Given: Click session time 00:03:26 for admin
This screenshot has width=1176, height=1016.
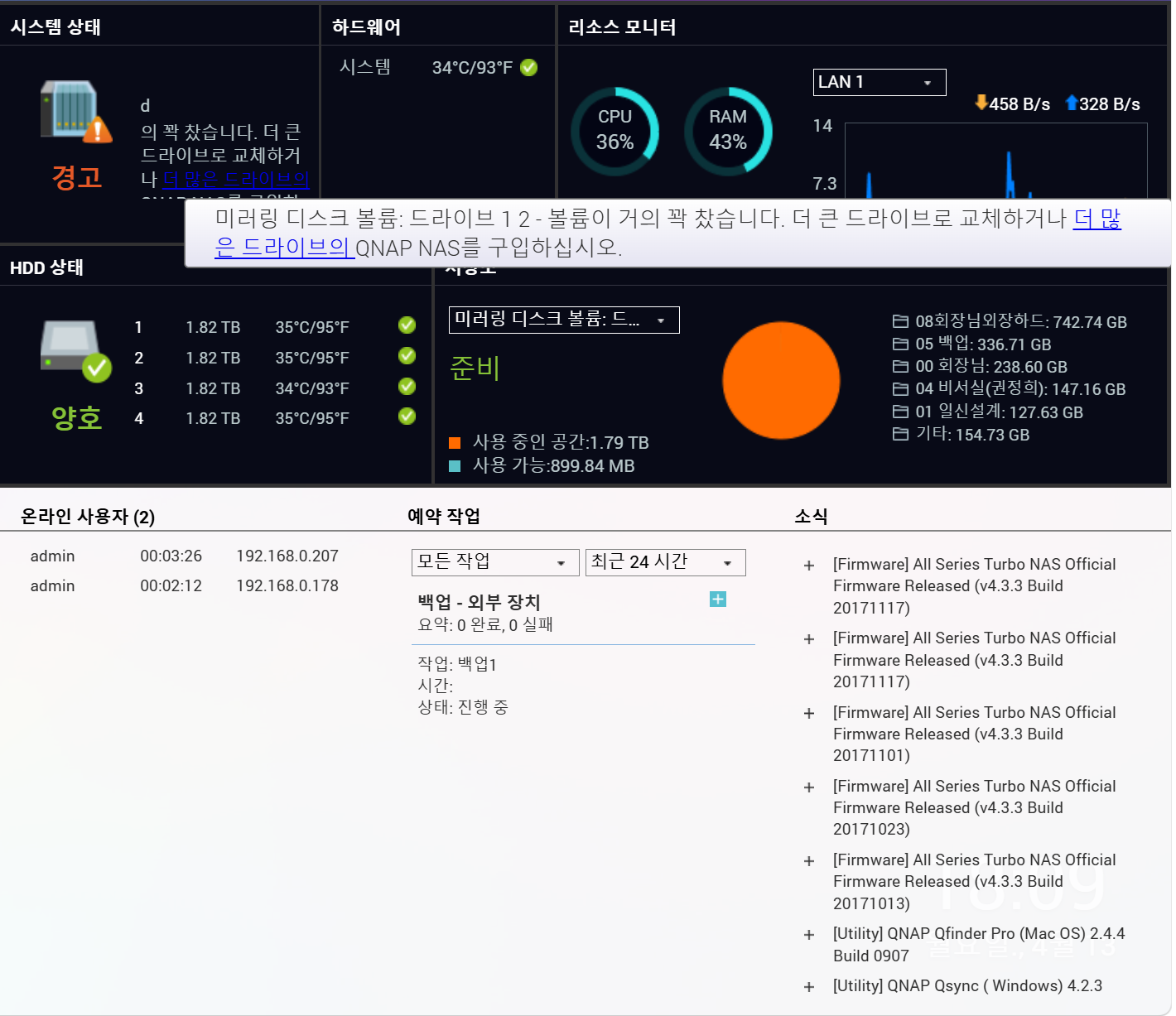Looking at the screenshot, I should [171, 556].
